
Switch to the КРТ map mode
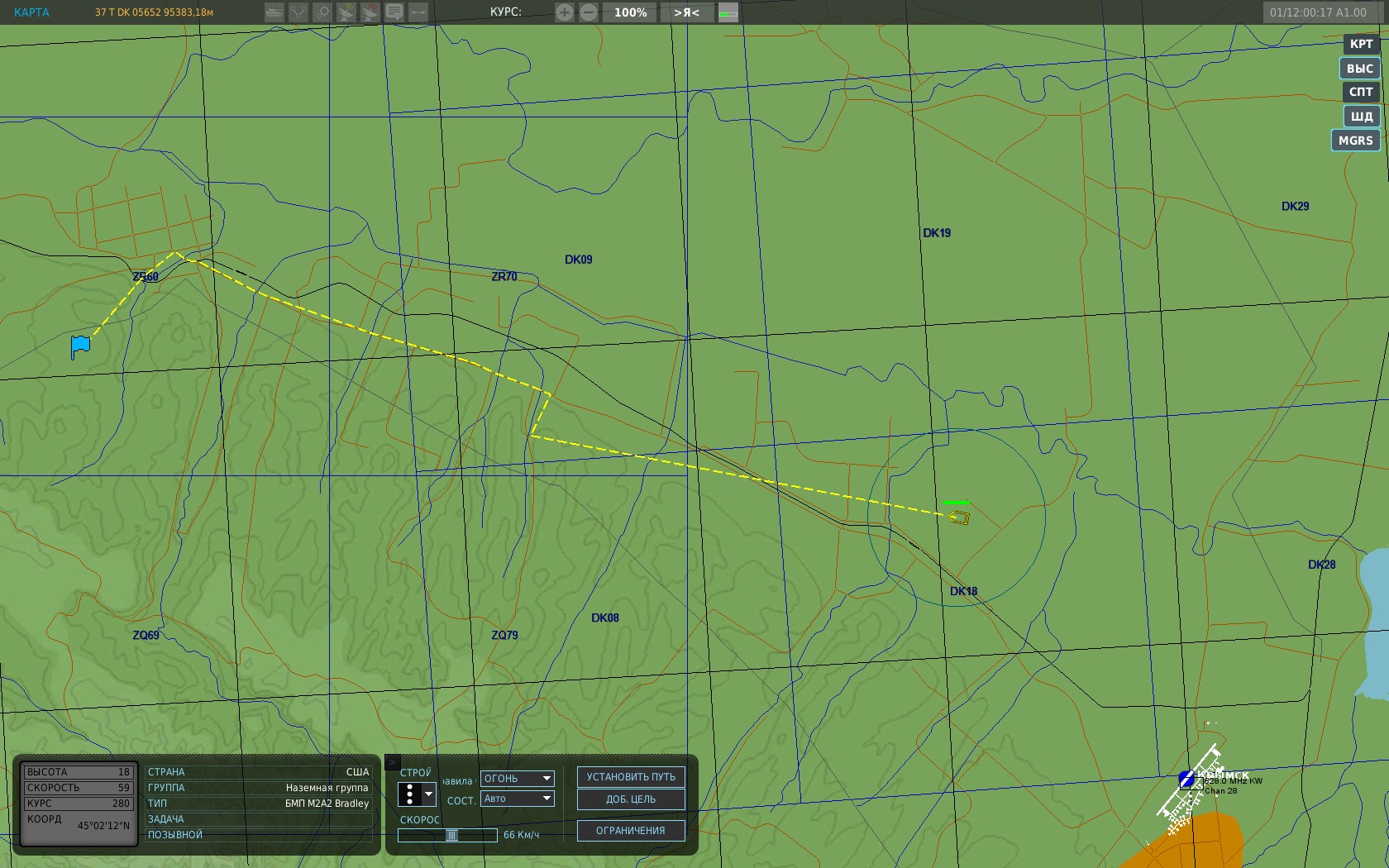click(x=1361, y=44)
